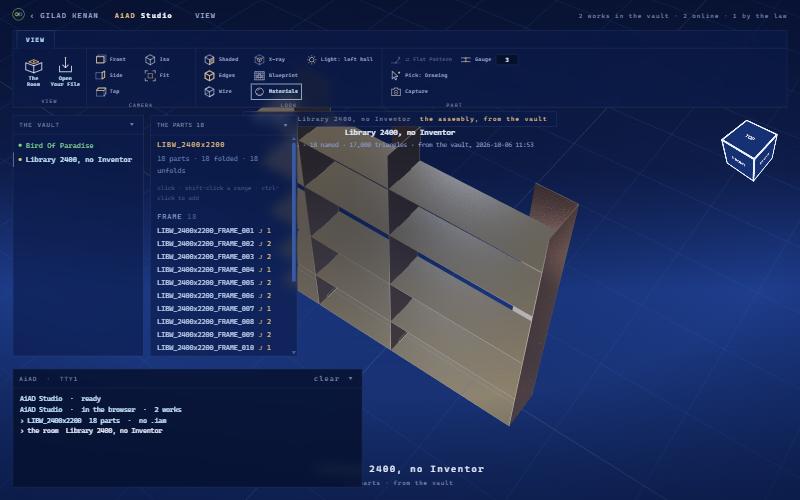Click the '2 works in the vault' status text
The image size is (800, 500).
pyautogui.click(x=623, y=16)
